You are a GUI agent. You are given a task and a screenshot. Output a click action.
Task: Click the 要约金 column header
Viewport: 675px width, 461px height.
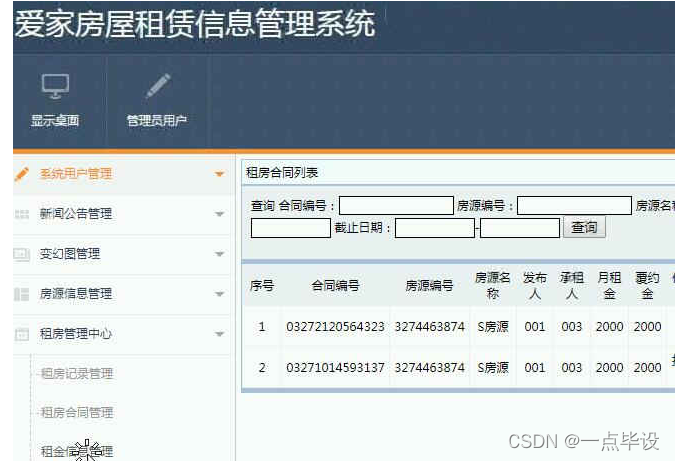[647, 285]
